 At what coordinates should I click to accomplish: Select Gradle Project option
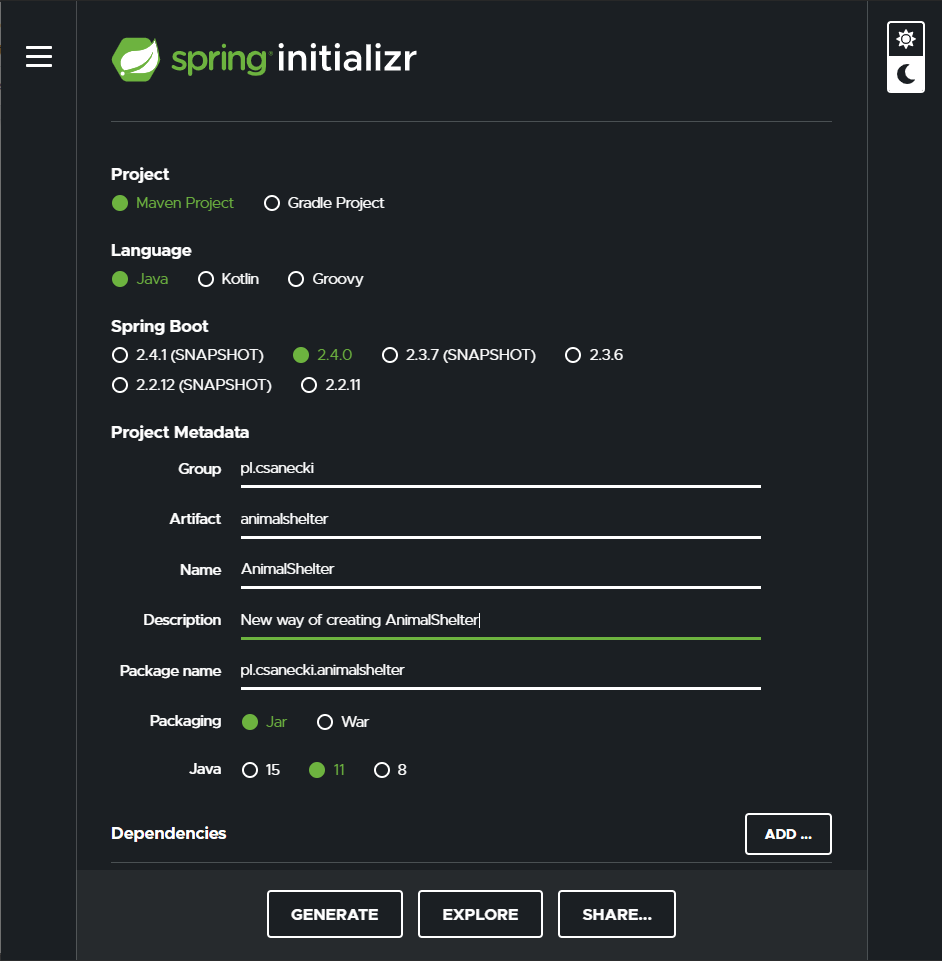pos(324,203)
